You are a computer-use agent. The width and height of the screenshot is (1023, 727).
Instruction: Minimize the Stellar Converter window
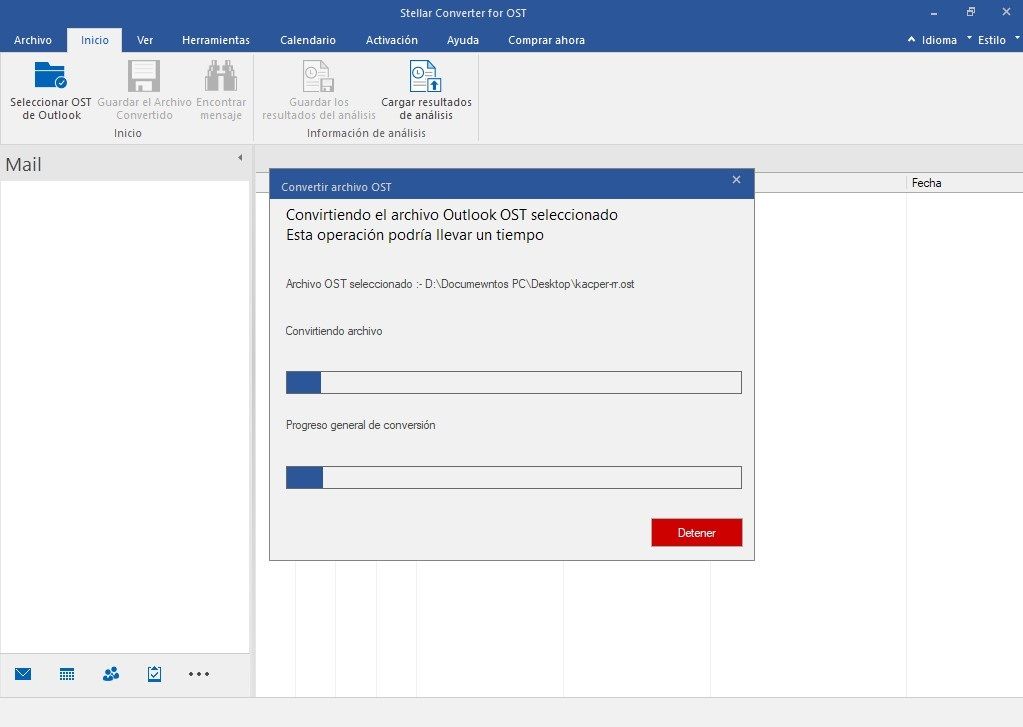[934, 13]
